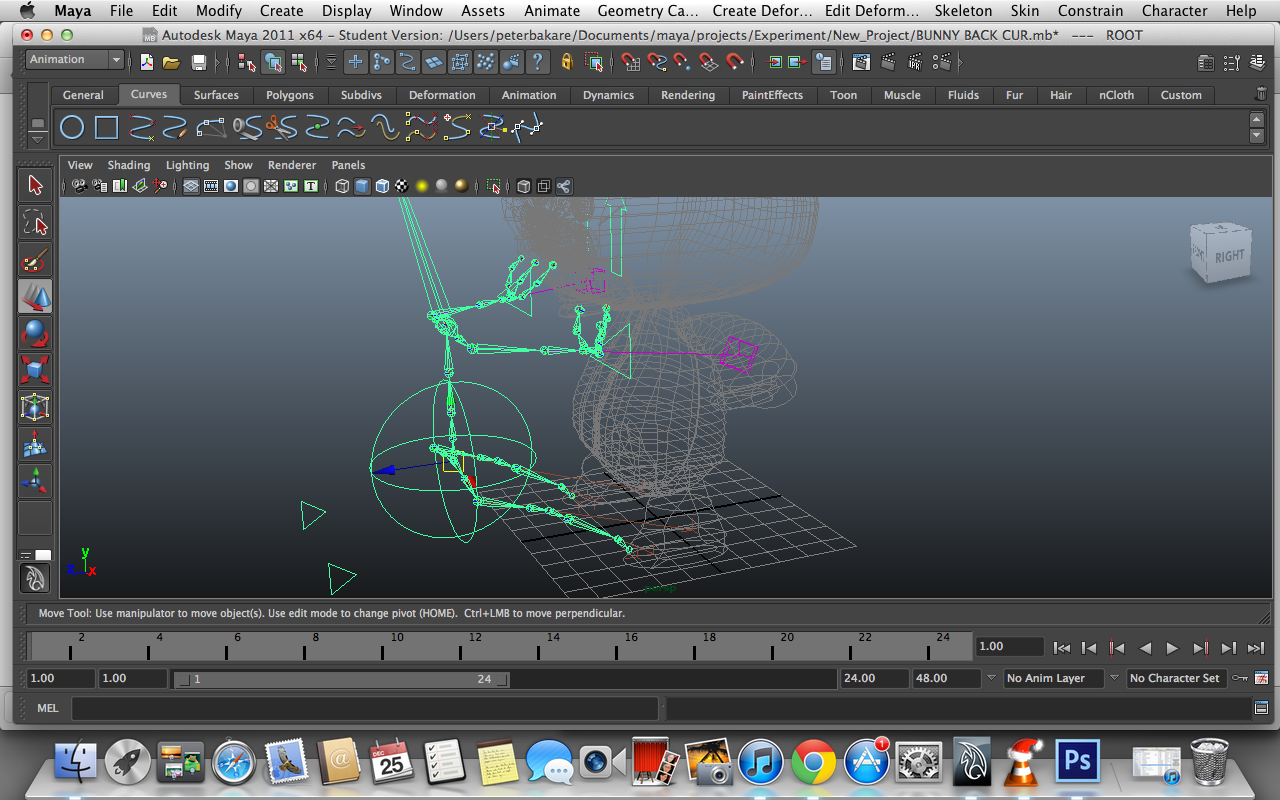Image resolution: width=1280 pixels, height=800 pixels.
Task: Choose the Lasso Select tool
Action: pos(35,222)
